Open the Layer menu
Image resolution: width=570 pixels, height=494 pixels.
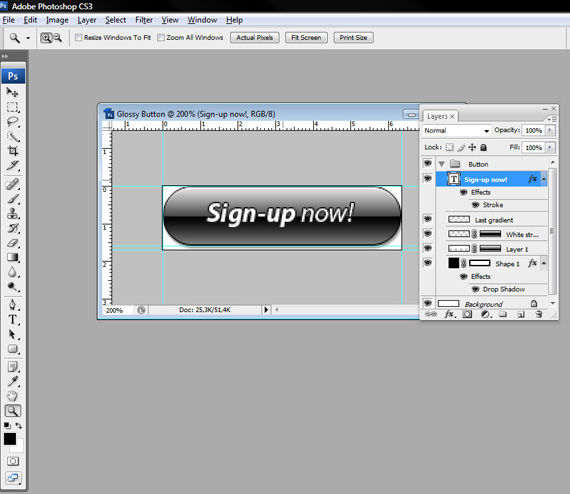click(x=87, y=20)
